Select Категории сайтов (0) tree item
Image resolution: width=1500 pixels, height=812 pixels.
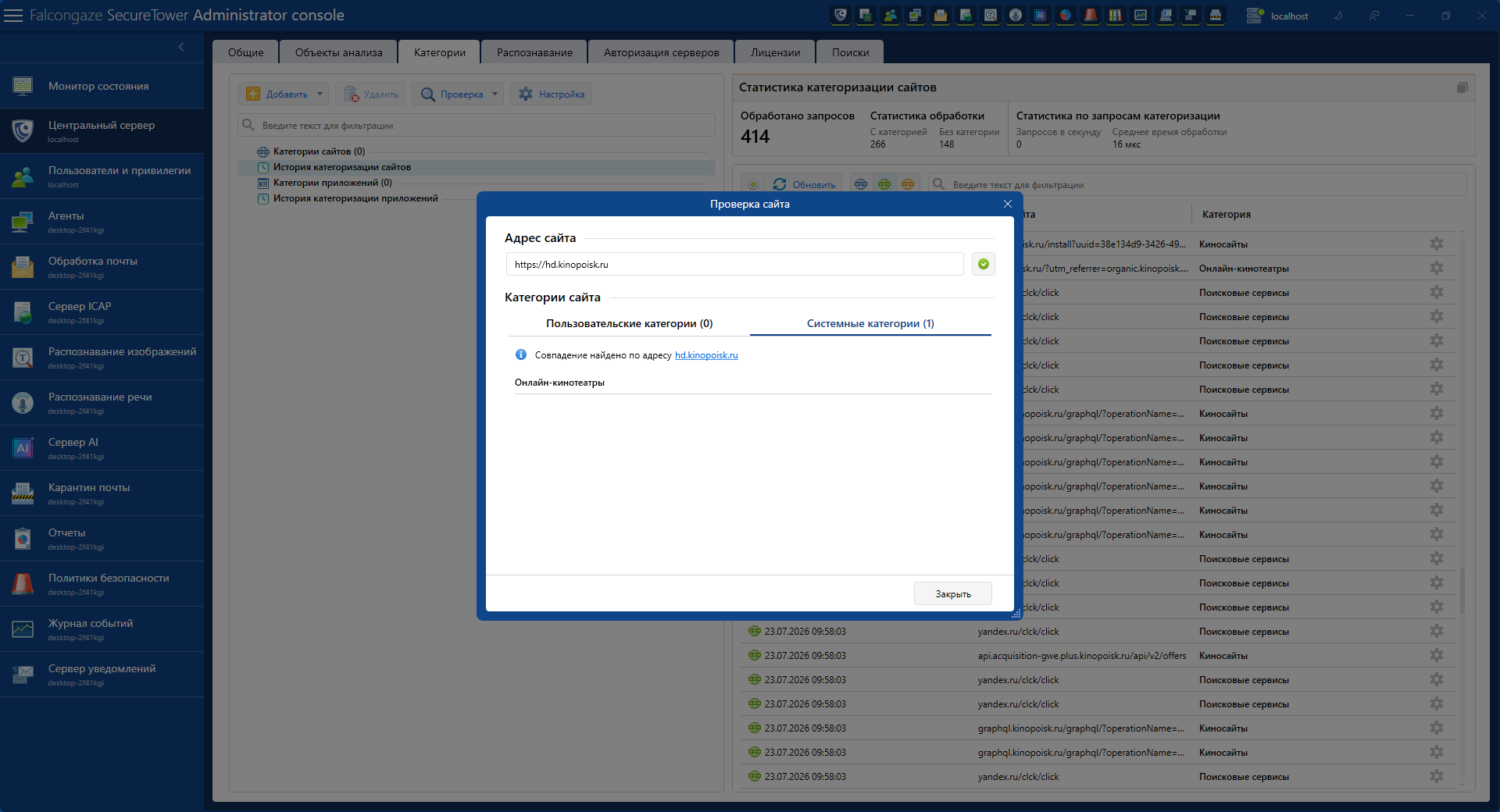[x=319, y=151]
